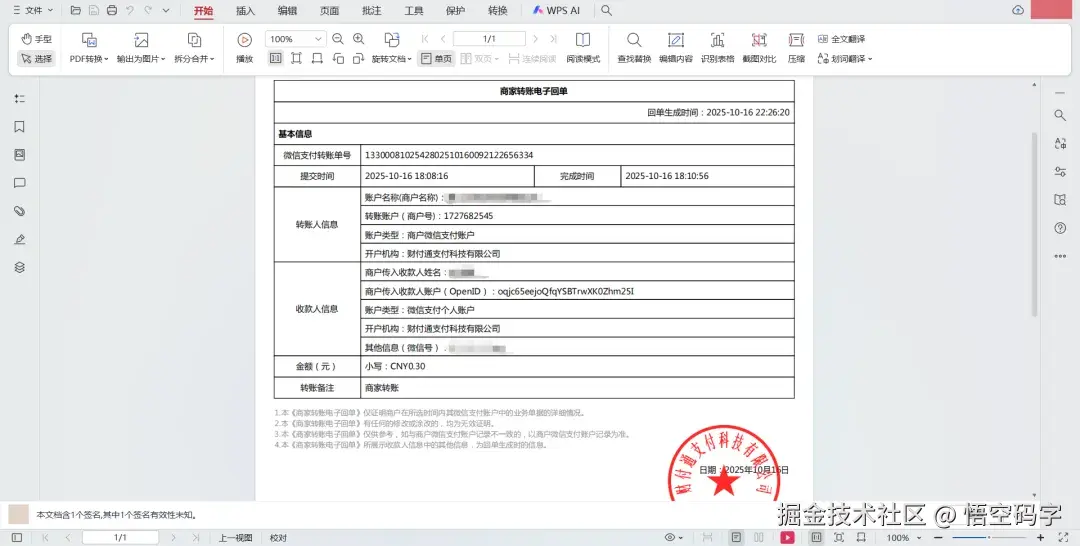Screen dimensions: 1080x546
Task: Open the layers panel in left sidebar
Action: tap(19, 267)
